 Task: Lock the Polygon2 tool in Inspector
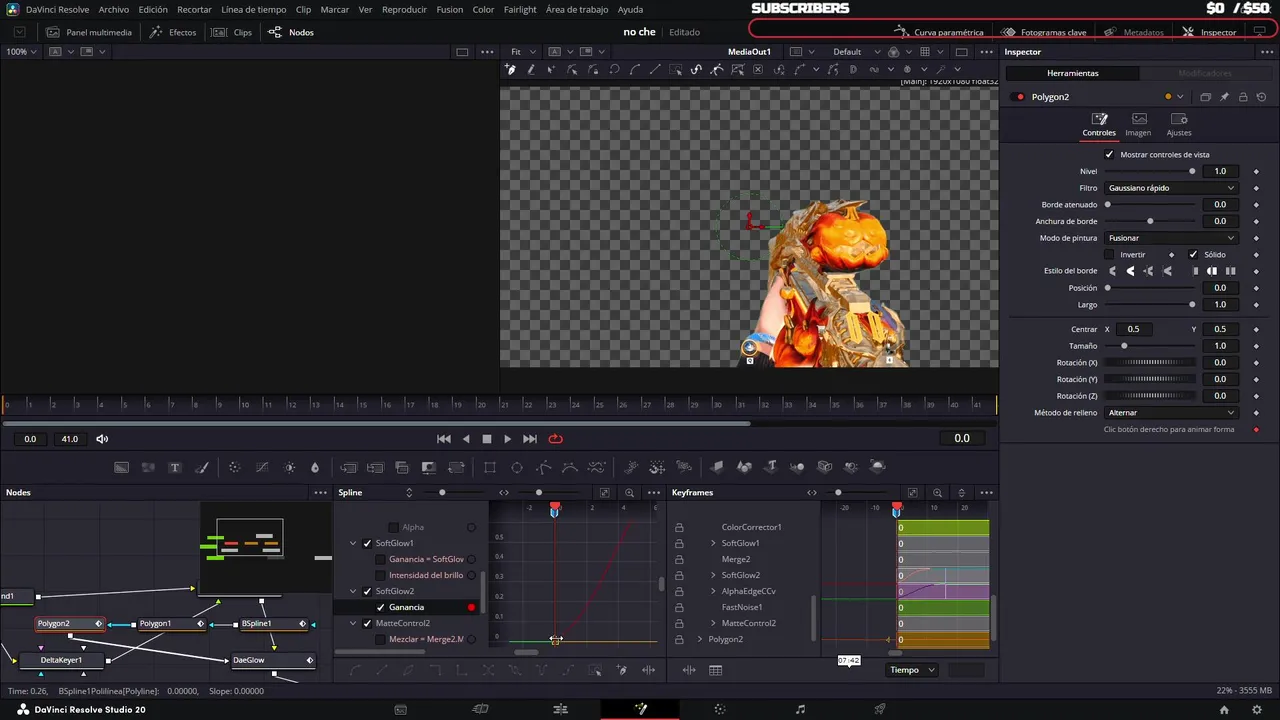[1243, 97]
